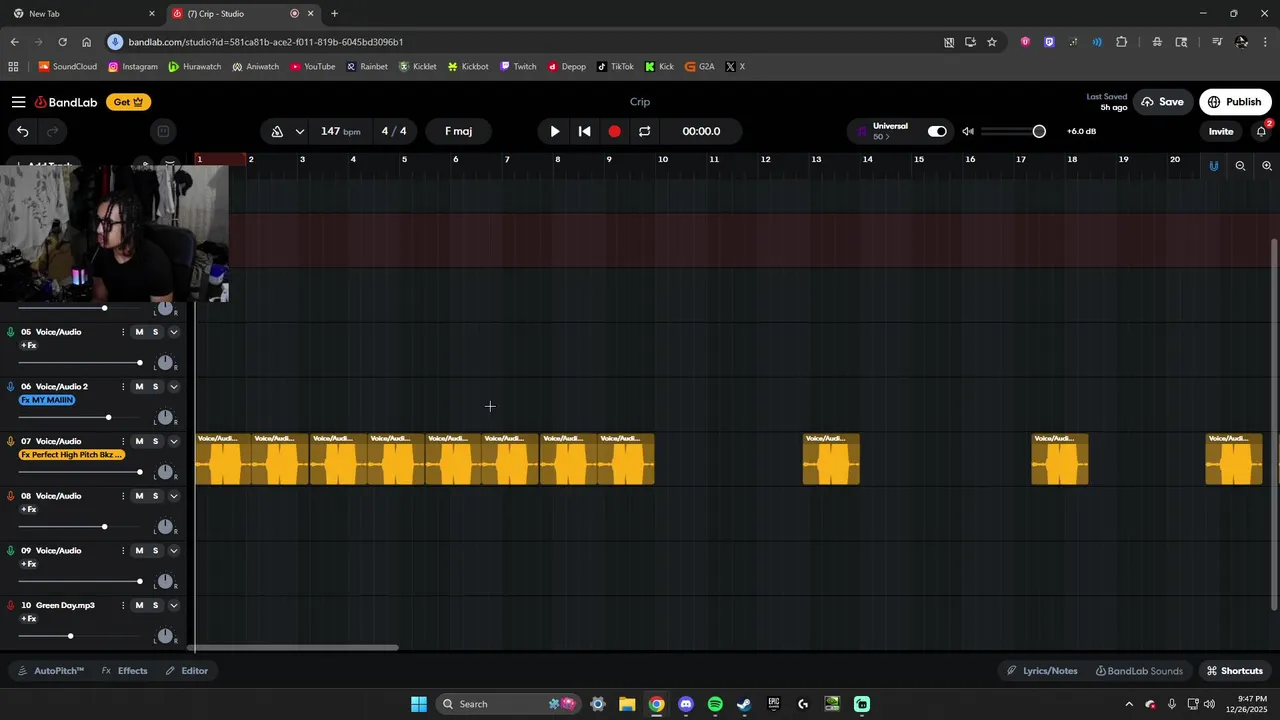1280x720 pixels.
Task: Adjust the master volume slider
Action: [1013, 131]
